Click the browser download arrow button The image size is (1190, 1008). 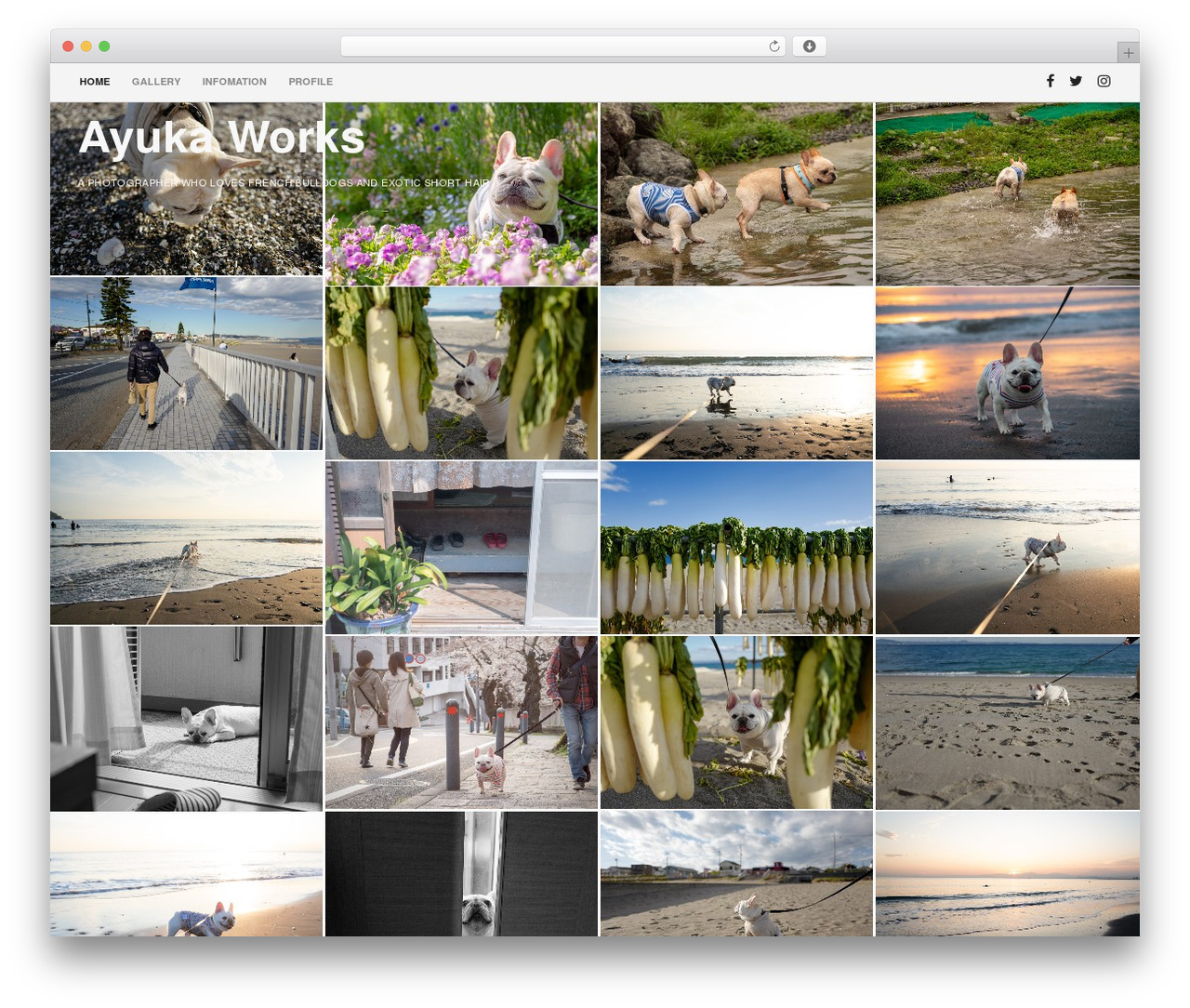click(x=809, y=46)
